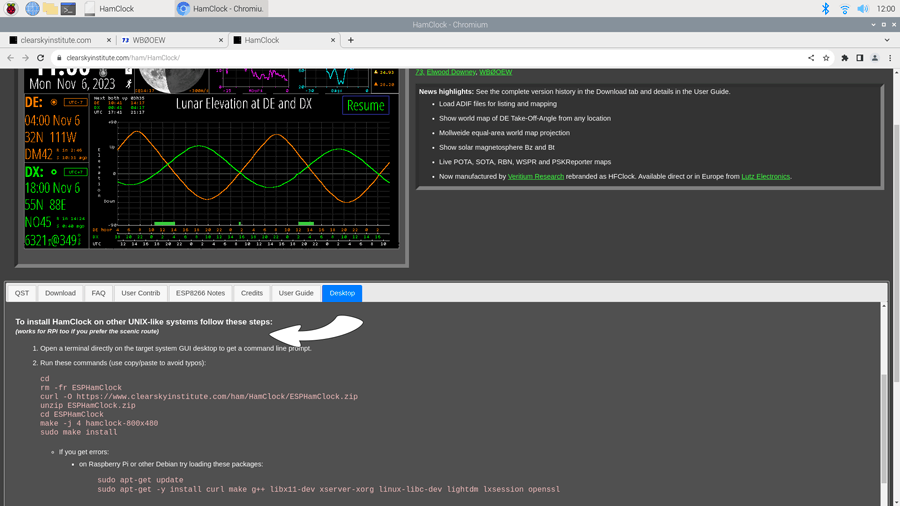900x506 pixels.
Task: Launch the web browser globe icon
Action: pos(32,9)
